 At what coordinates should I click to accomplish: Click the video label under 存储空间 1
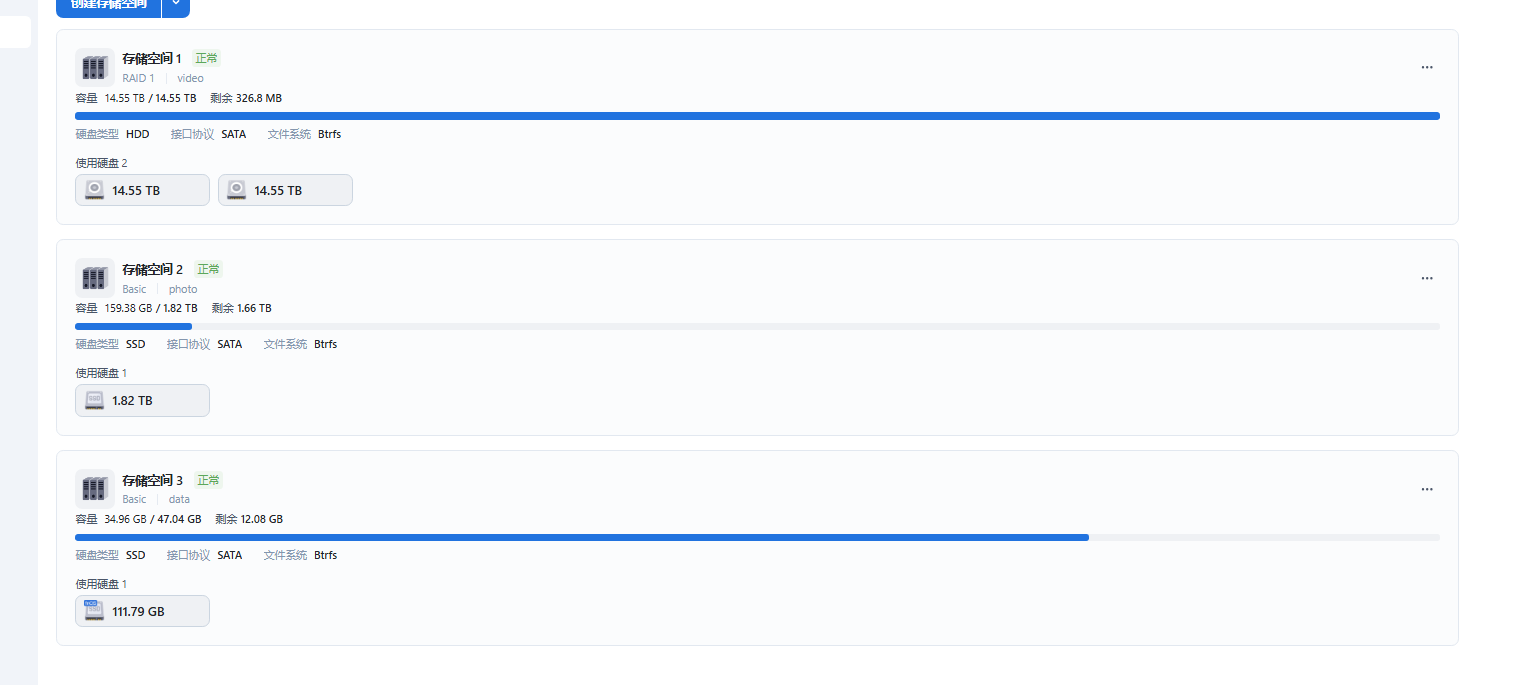point(190,78)
